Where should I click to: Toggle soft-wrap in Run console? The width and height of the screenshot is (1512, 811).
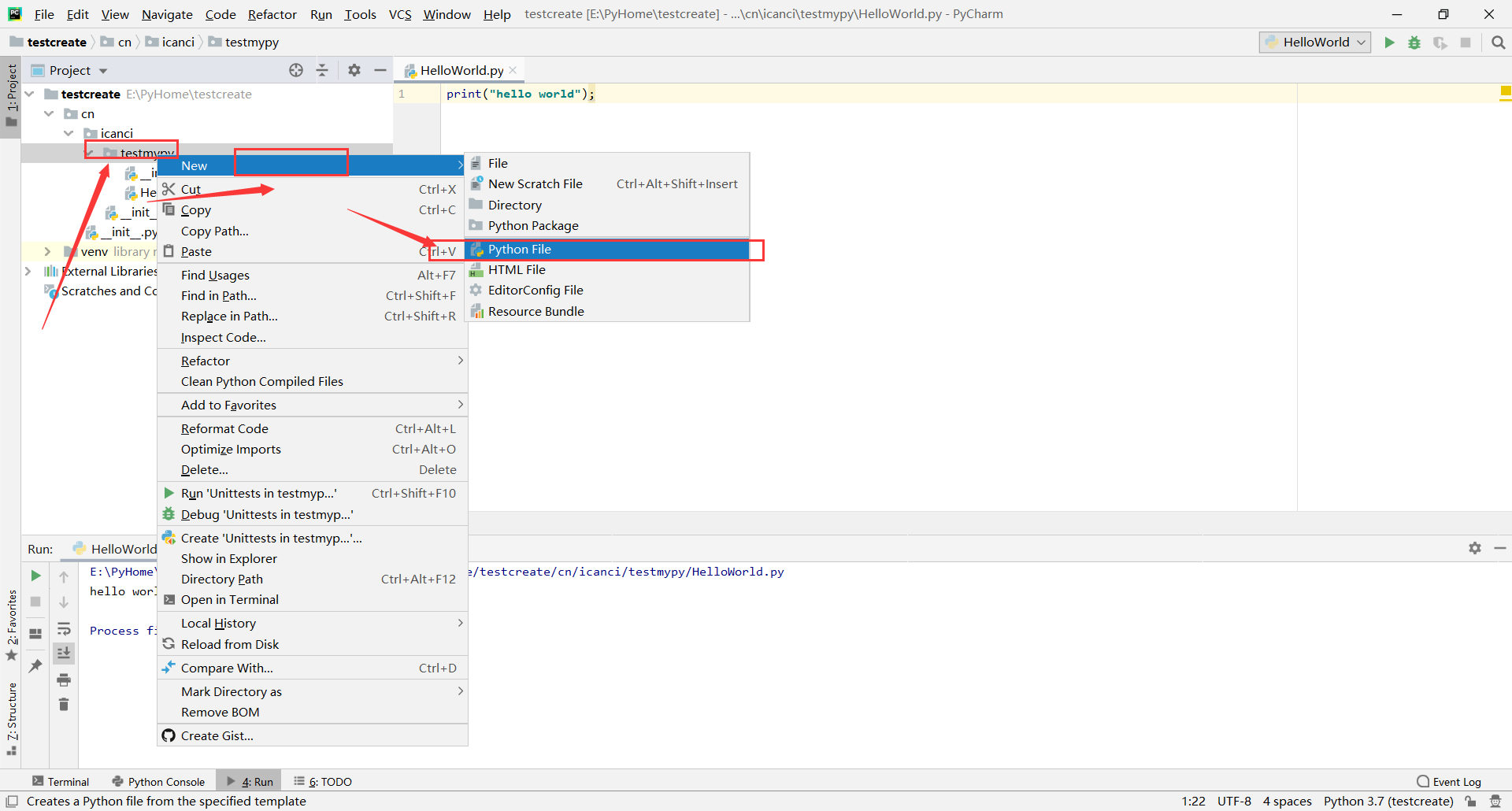pyautogui.click(x=64, y=629)
